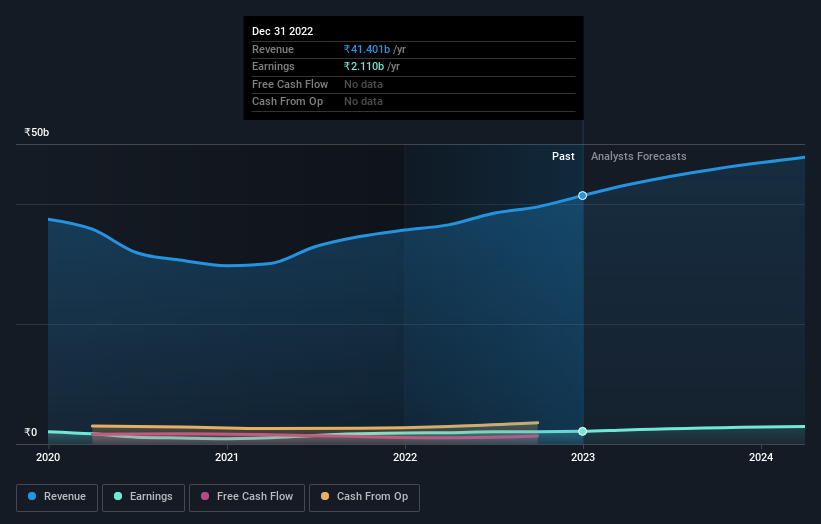The image size is (821, 524).
Task: Click the 'Past' label on chart
Action: (563, 156)
